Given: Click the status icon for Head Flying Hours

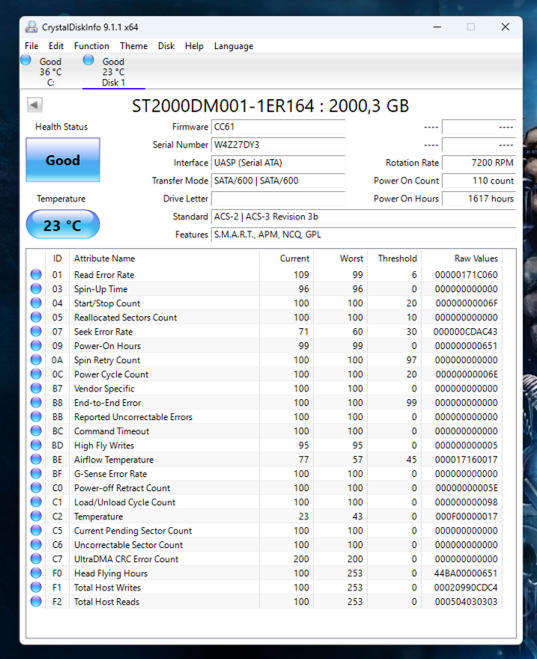Looking at the screenshot, I should pos(36,573).
